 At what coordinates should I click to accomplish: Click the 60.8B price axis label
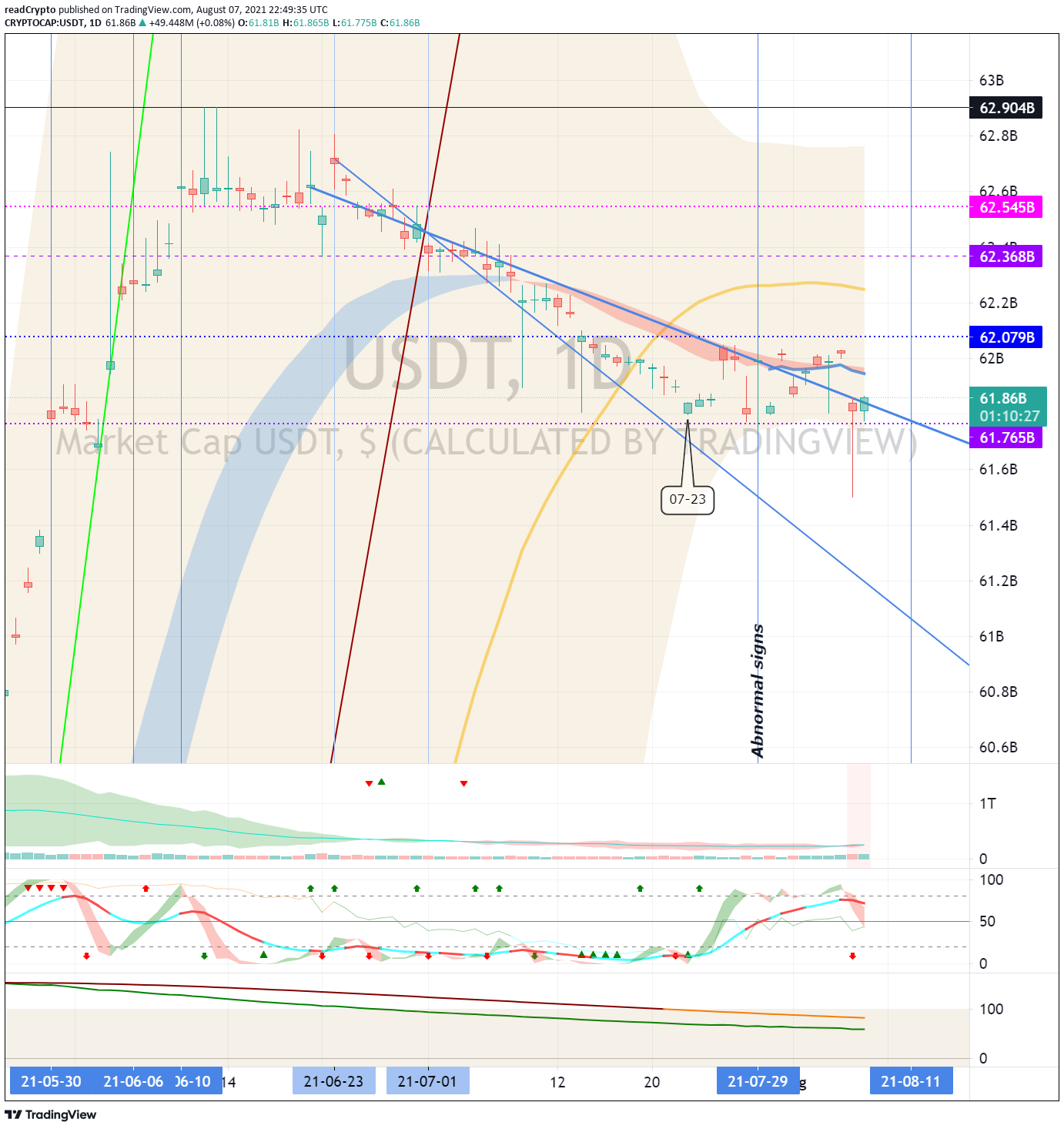pos(998,692)
